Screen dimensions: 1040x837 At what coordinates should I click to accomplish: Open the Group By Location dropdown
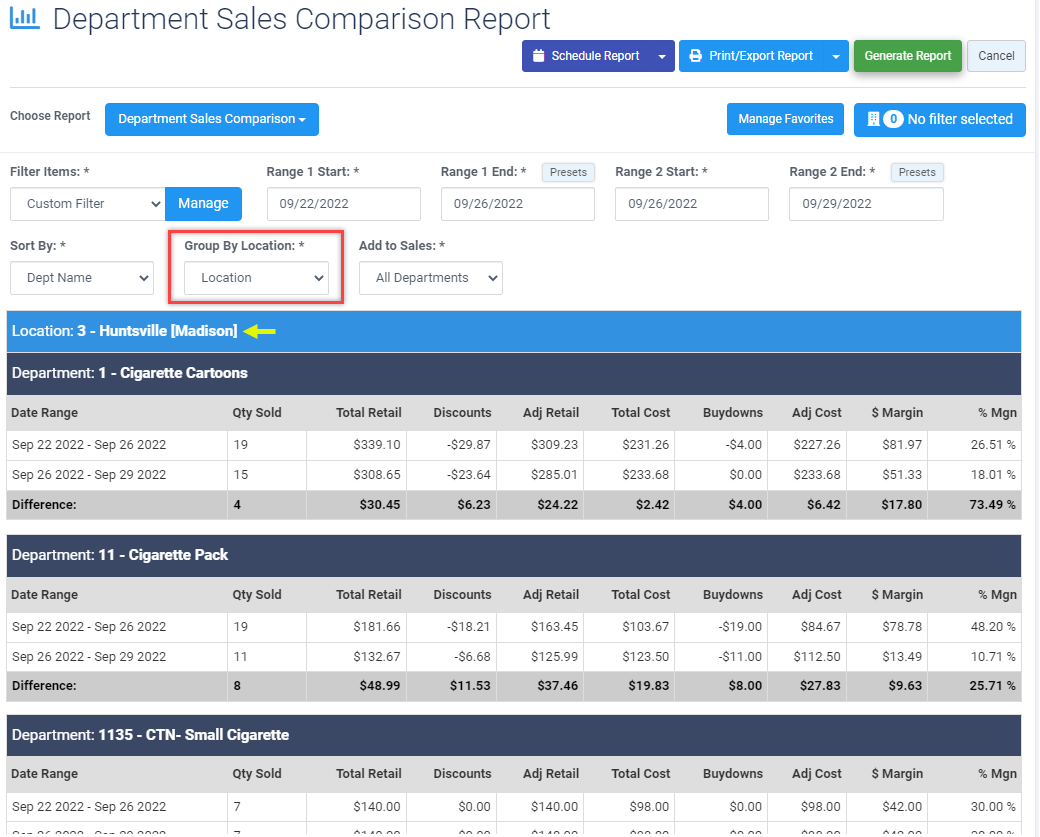coord(256,278)
